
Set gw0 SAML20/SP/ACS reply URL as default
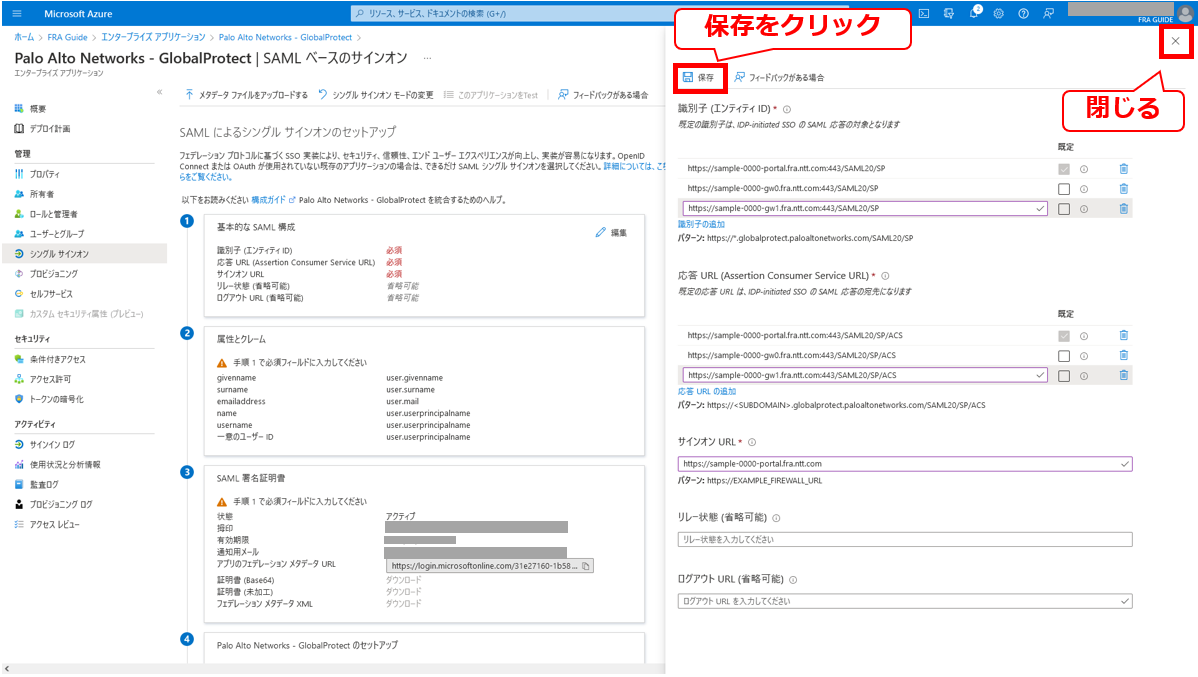pyautogui.click(x=1064, y=355)
